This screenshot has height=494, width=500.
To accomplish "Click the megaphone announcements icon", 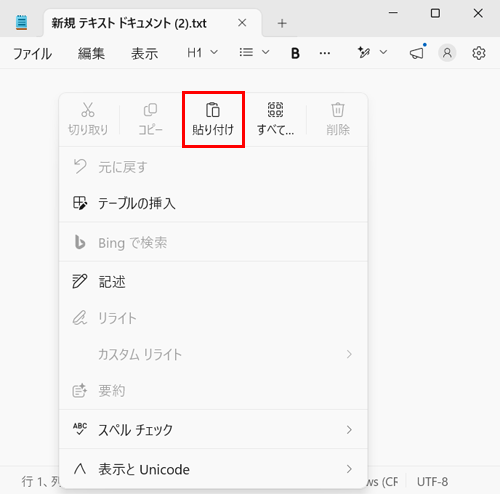I will tap(417, 53).
